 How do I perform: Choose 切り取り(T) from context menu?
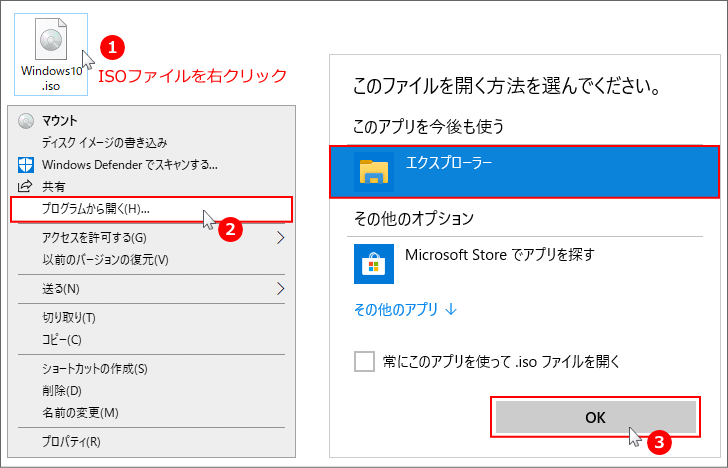[x=152, y=318]
